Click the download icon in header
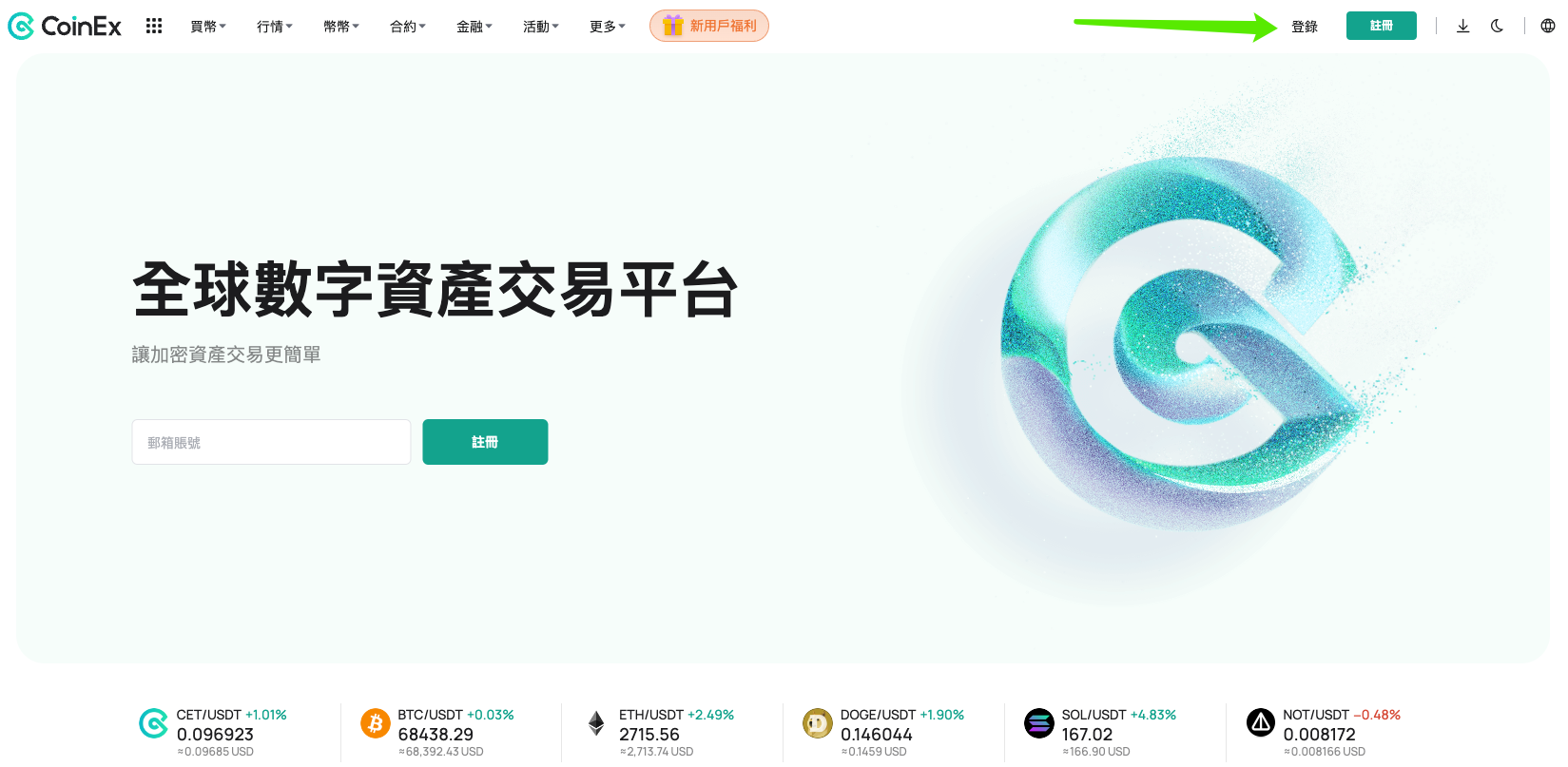The height and width of the screenshot is (767, 1568). pyautogui.click(x=1463, y=26)
